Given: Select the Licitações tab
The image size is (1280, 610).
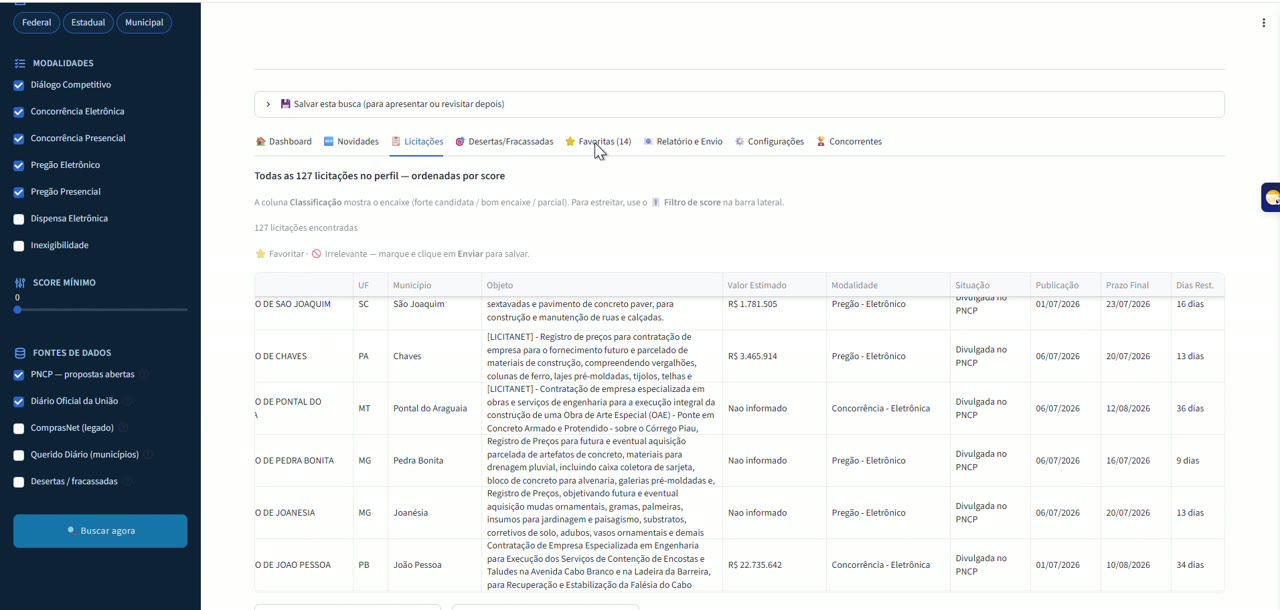Looking at the screenshot, I should click(417, 142).
